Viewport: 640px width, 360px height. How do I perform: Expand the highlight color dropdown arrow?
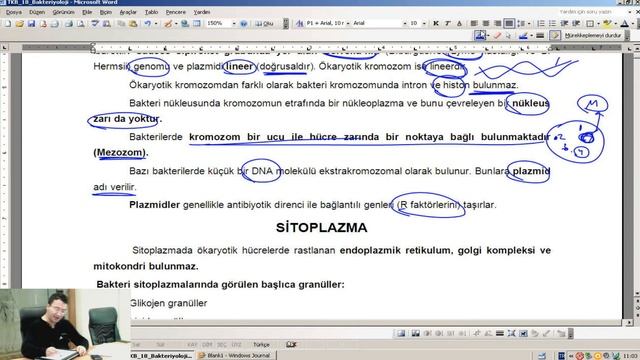(x=616, y=24)
